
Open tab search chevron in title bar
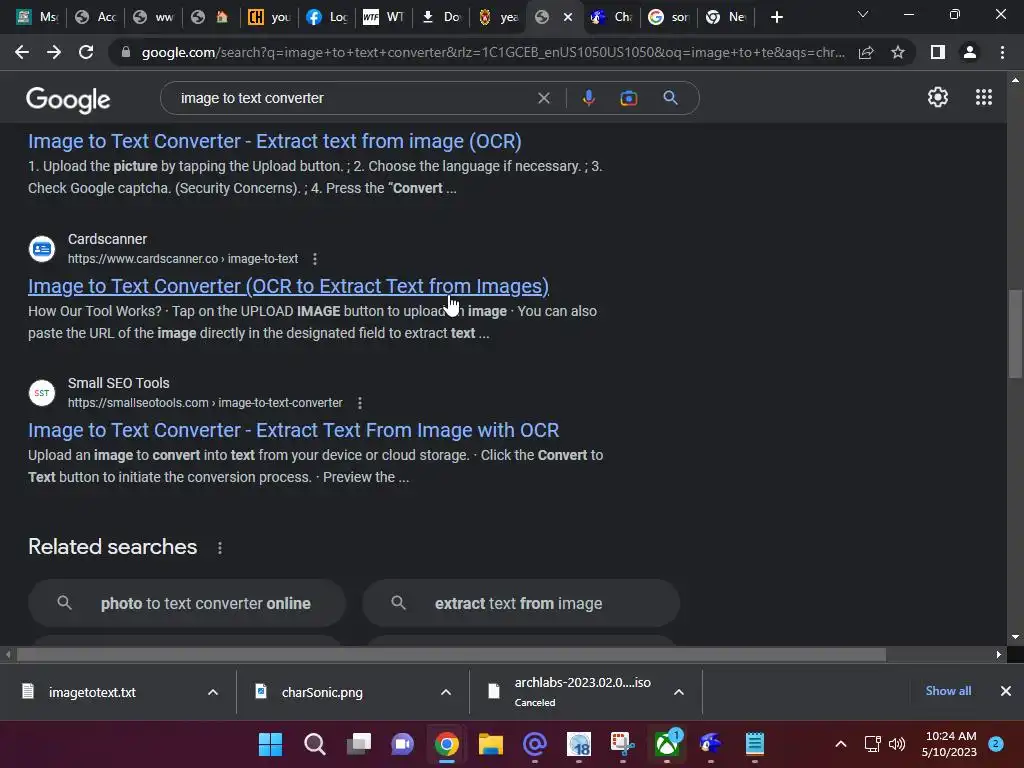click(x=863, y=14)
